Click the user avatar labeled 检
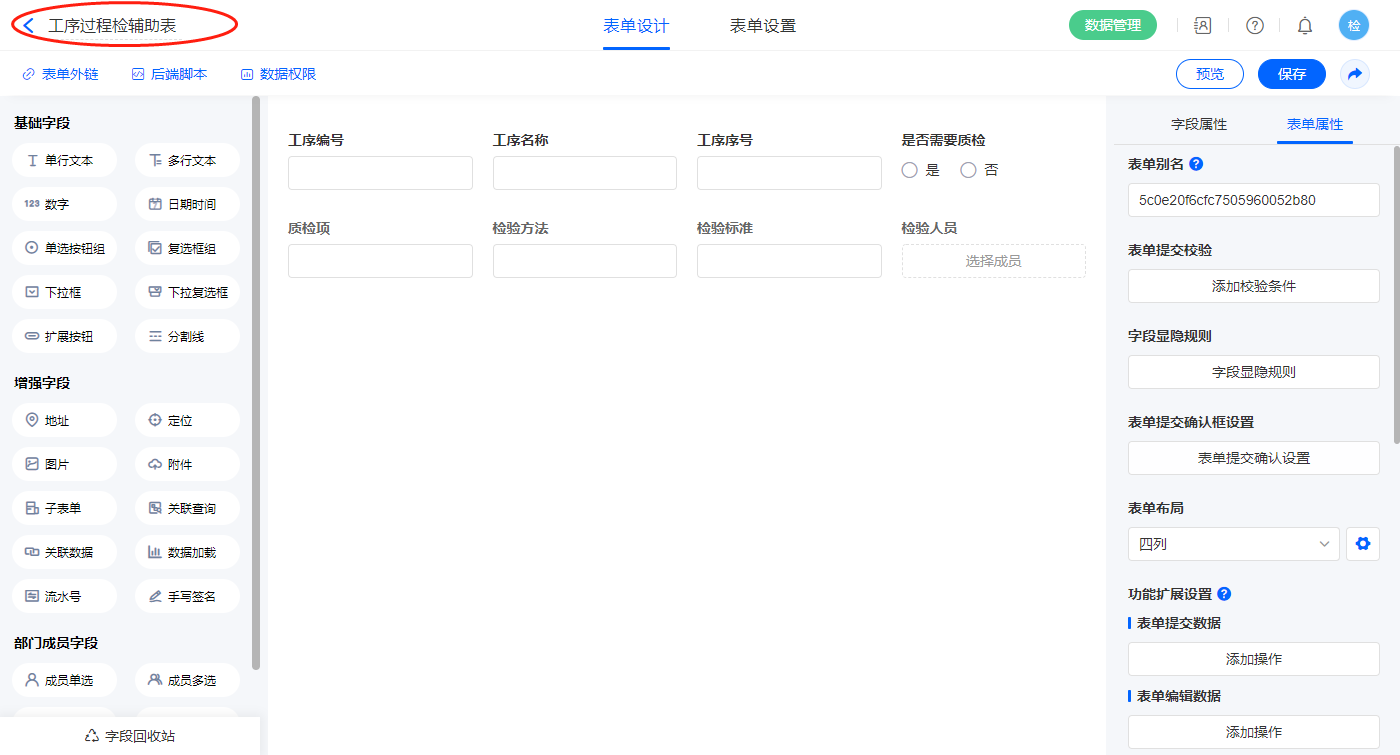This screenshot has width=1400, height=755. click(1353, 26)
